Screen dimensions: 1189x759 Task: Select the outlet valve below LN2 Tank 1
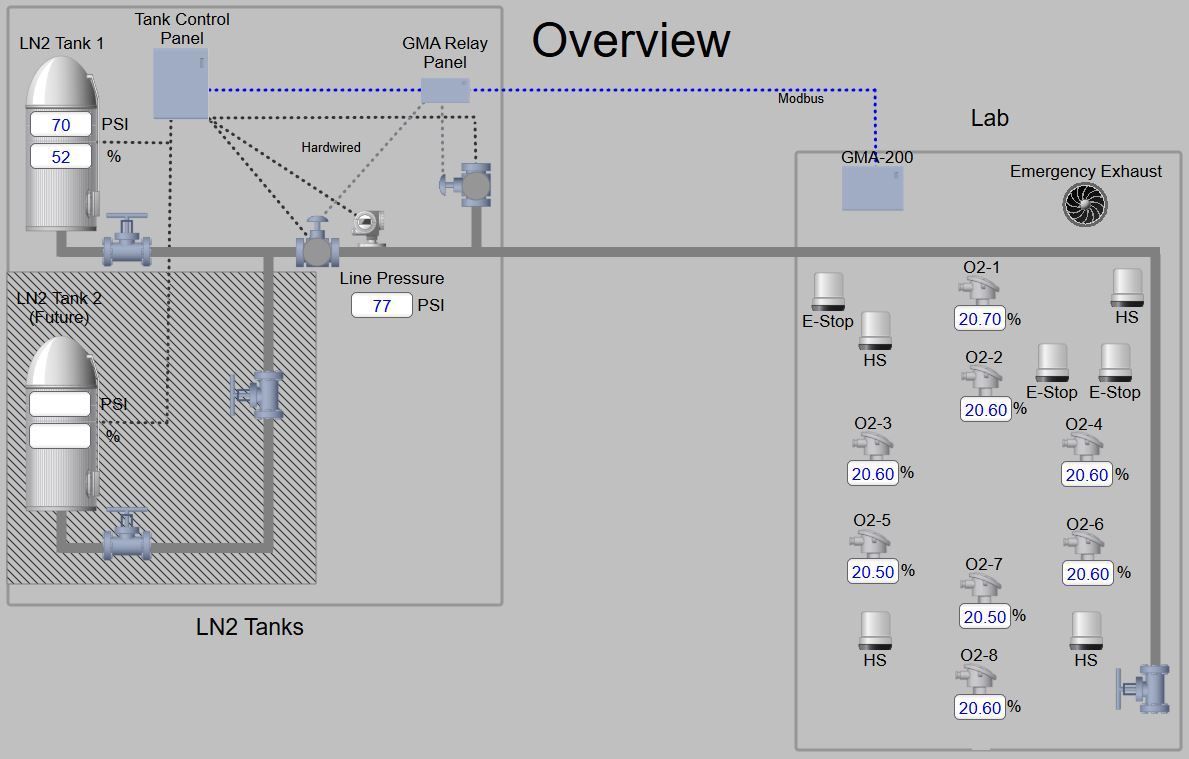point(127,240)
